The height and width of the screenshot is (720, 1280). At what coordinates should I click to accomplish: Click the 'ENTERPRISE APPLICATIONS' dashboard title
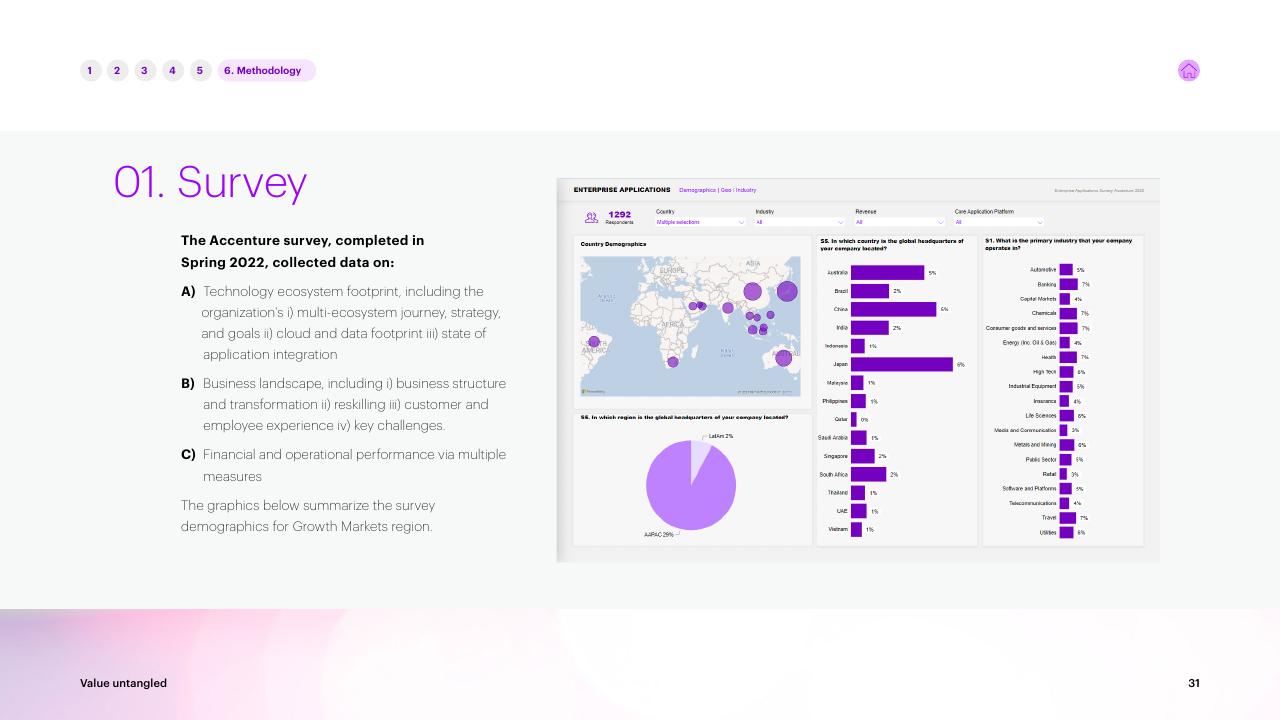click(622, 190)
